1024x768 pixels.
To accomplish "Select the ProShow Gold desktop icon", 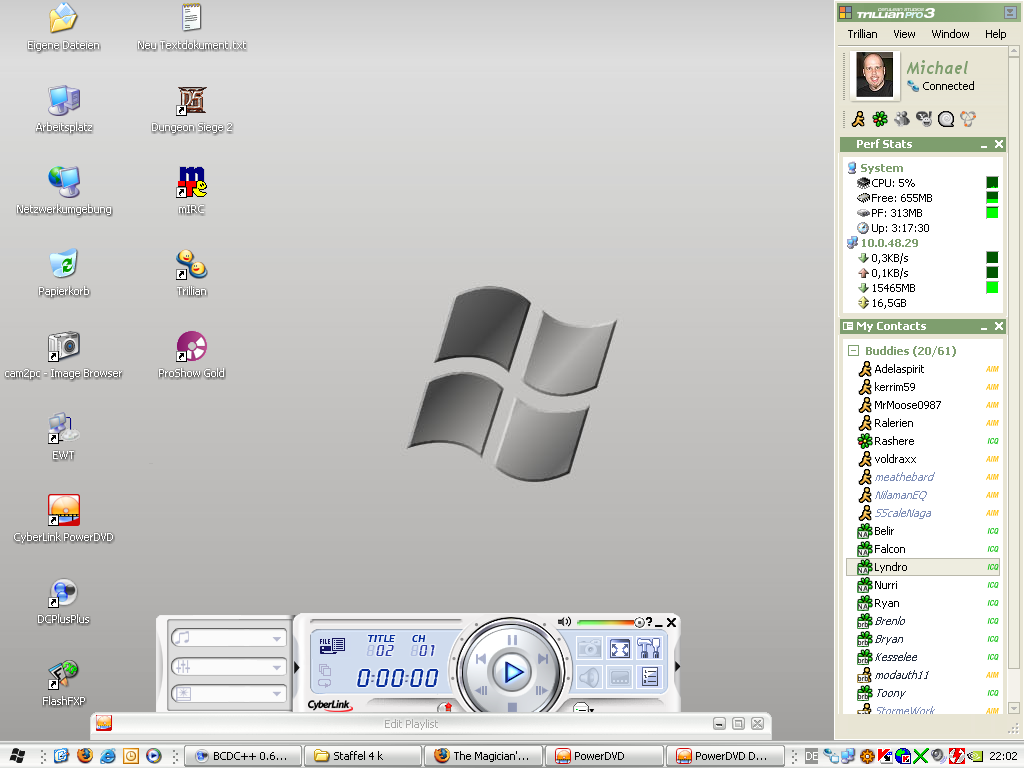I will (191, 355).
